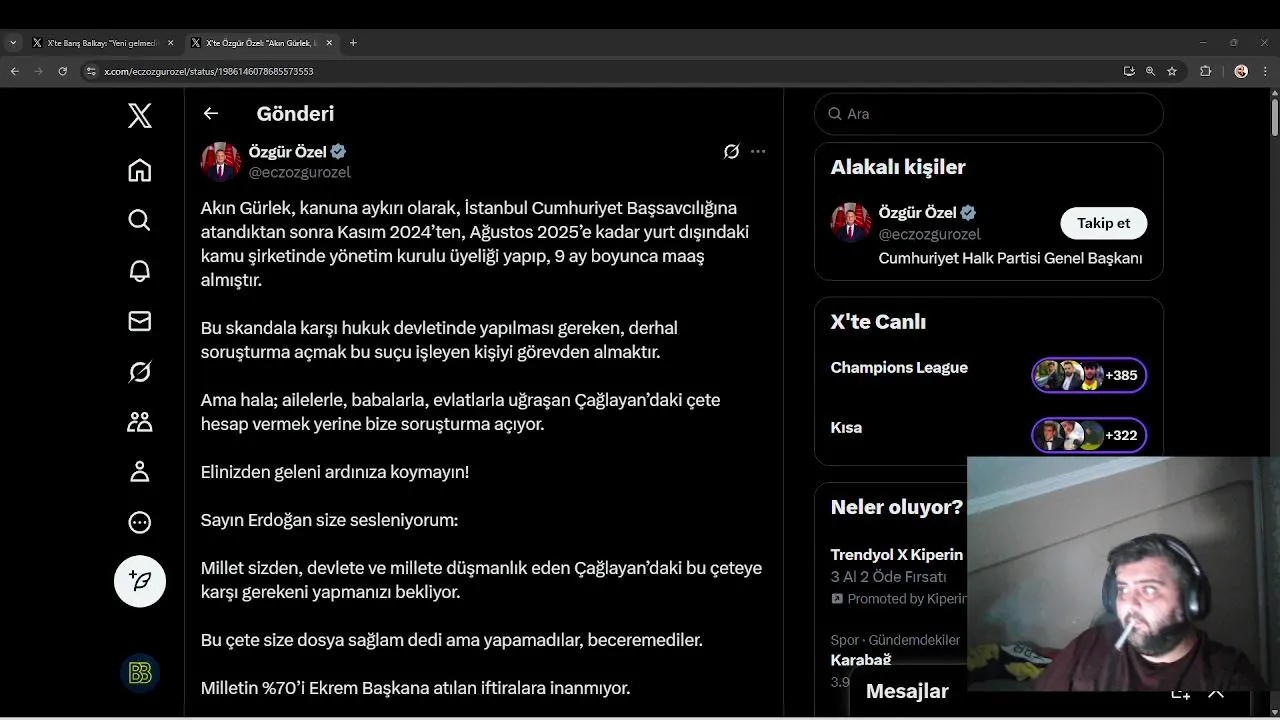Open the post's three-dot more menu
The width and height of the screenshot is (1280, 720).
pos(758,152)
